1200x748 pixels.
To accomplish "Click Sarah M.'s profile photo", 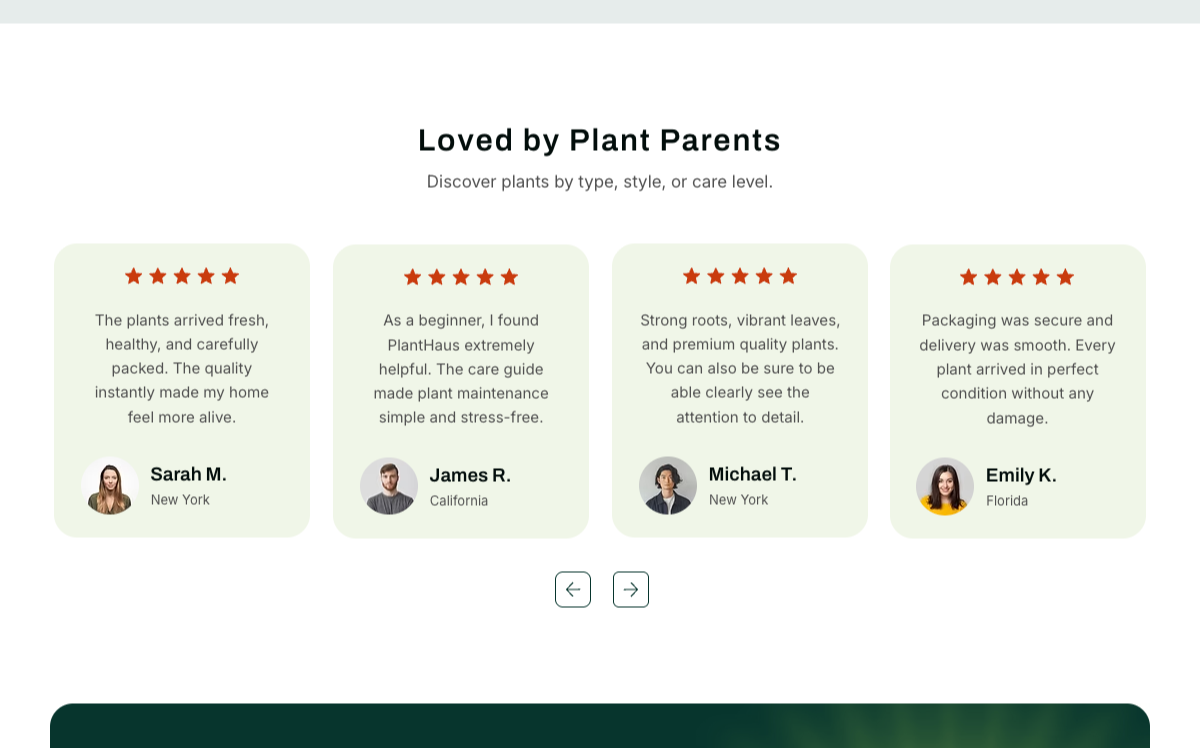I will click(x=110, y=486).
